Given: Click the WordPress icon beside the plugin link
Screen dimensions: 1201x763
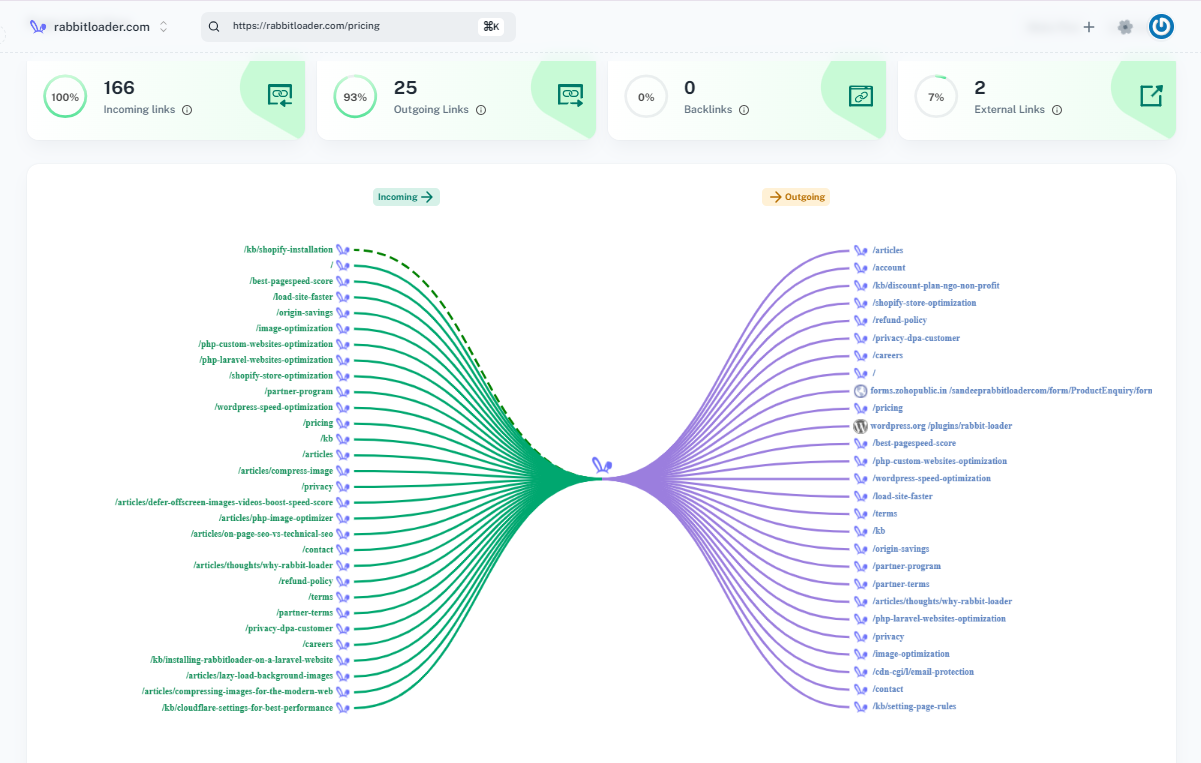Looking at the screenshot, I should coord(860,425).
